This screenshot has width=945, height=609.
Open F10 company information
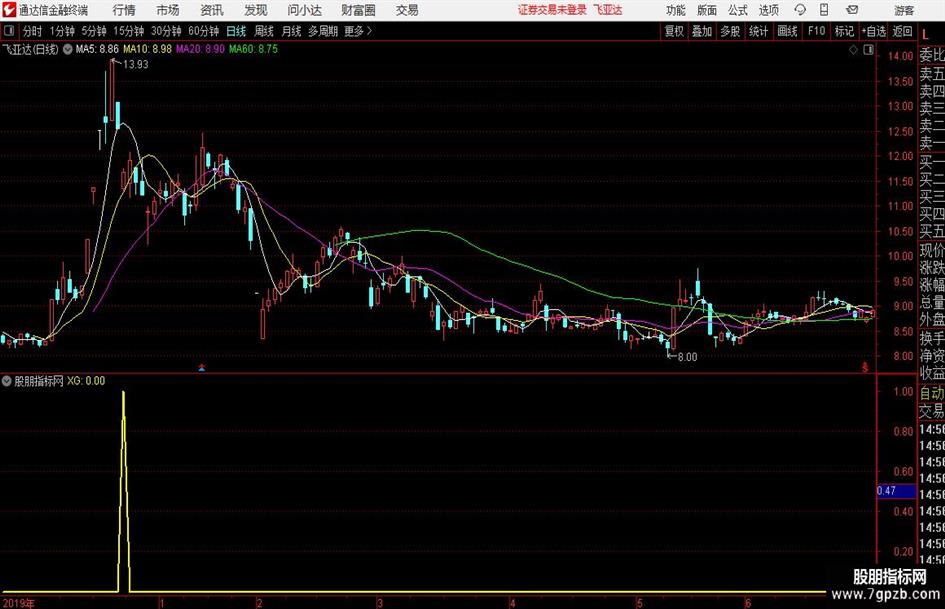pos(816,31)
